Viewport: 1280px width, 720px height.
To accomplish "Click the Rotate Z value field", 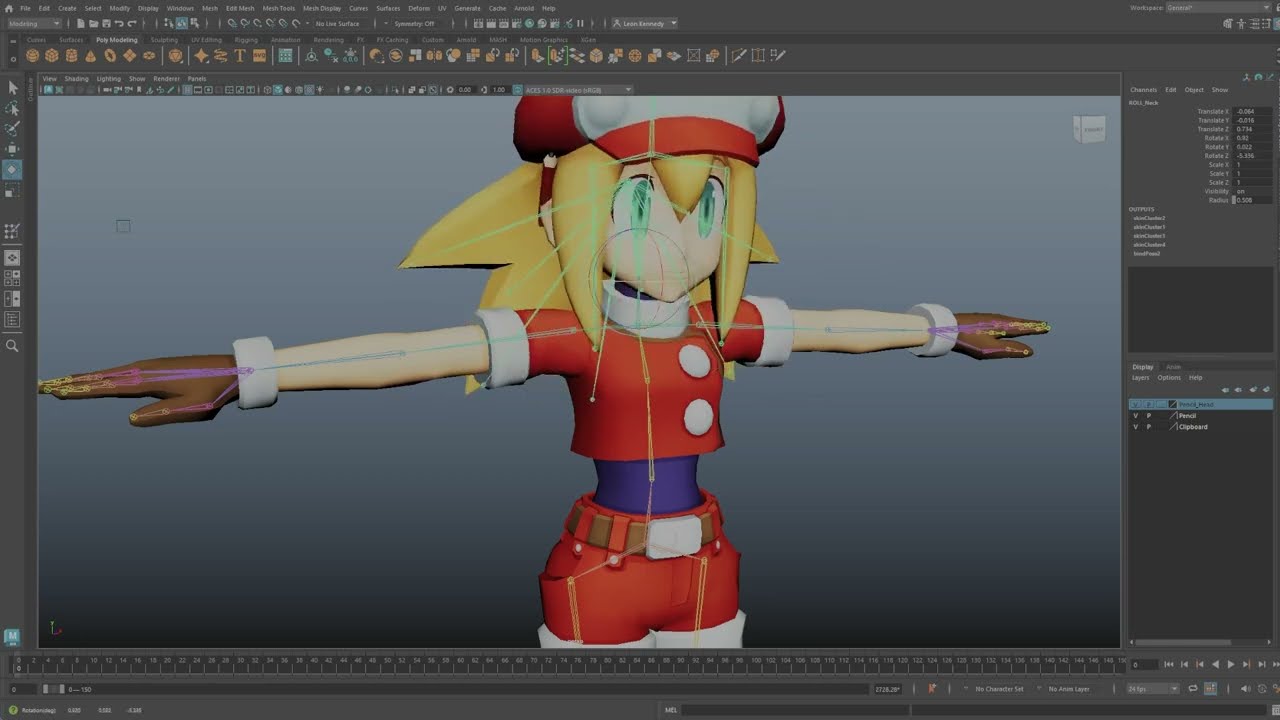I will (1252, 156).
